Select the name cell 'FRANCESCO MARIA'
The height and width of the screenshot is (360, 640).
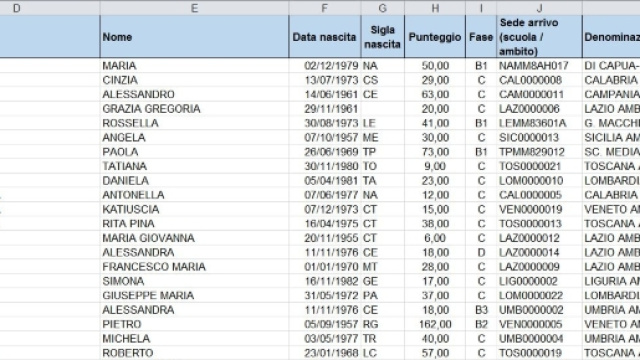(194, 267)
